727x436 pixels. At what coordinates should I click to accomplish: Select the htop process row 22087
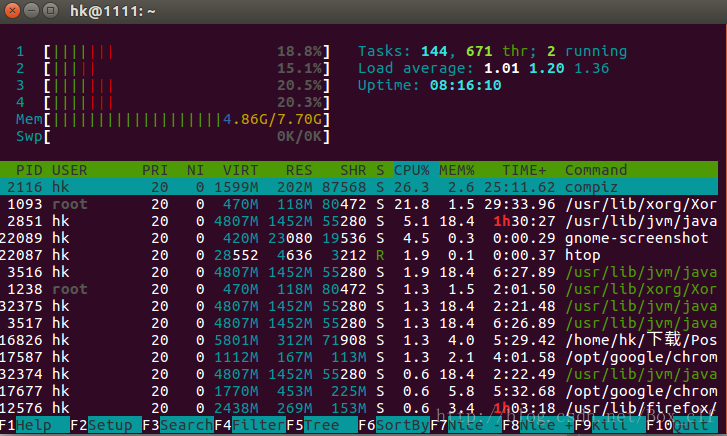(x=359, y=255)
